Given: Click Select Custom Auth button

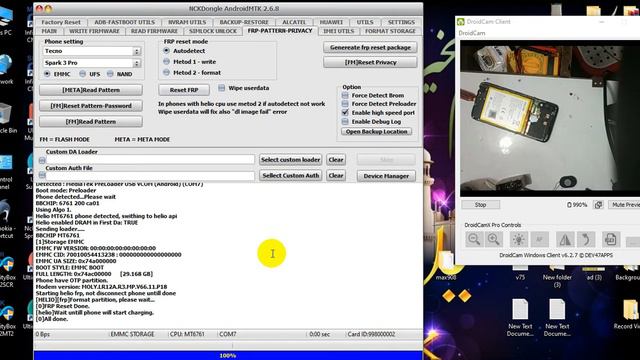Looking at the screenshot, I should [x=291, y=176].
